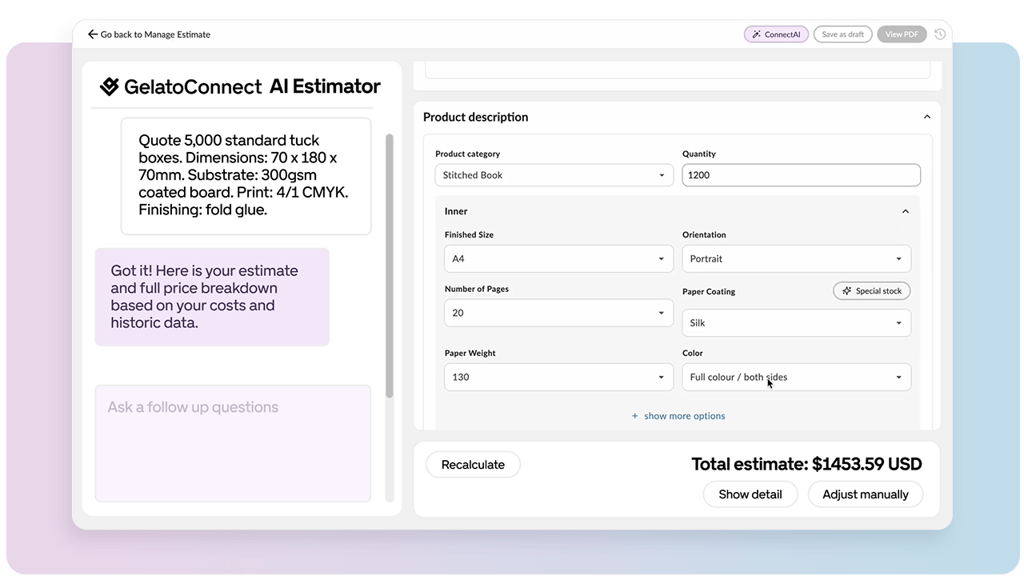Click the Paper Coating label
The height and width of the screenshot is (576, 1024).
click(709, 291)
